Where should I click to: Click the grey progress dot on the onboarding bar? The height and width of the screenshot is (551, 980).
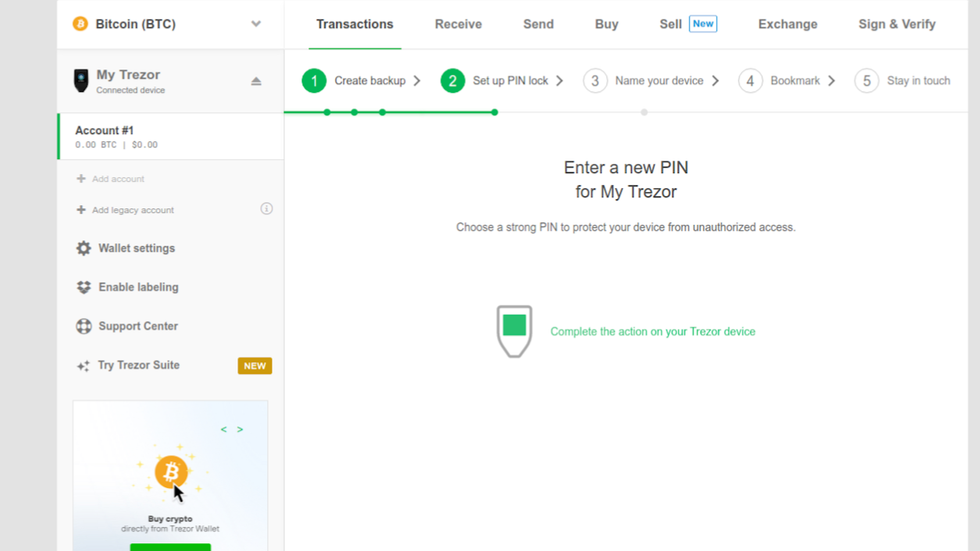[x=644, y=112]
